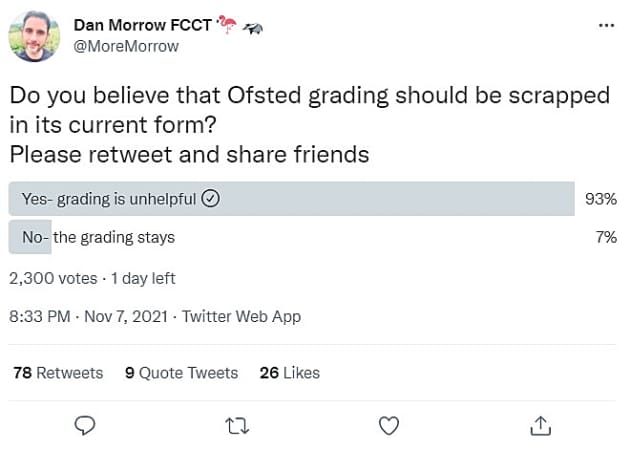Like the tweet with heart icon
Screen dimensions: 630x450
(x=389, y=425)
